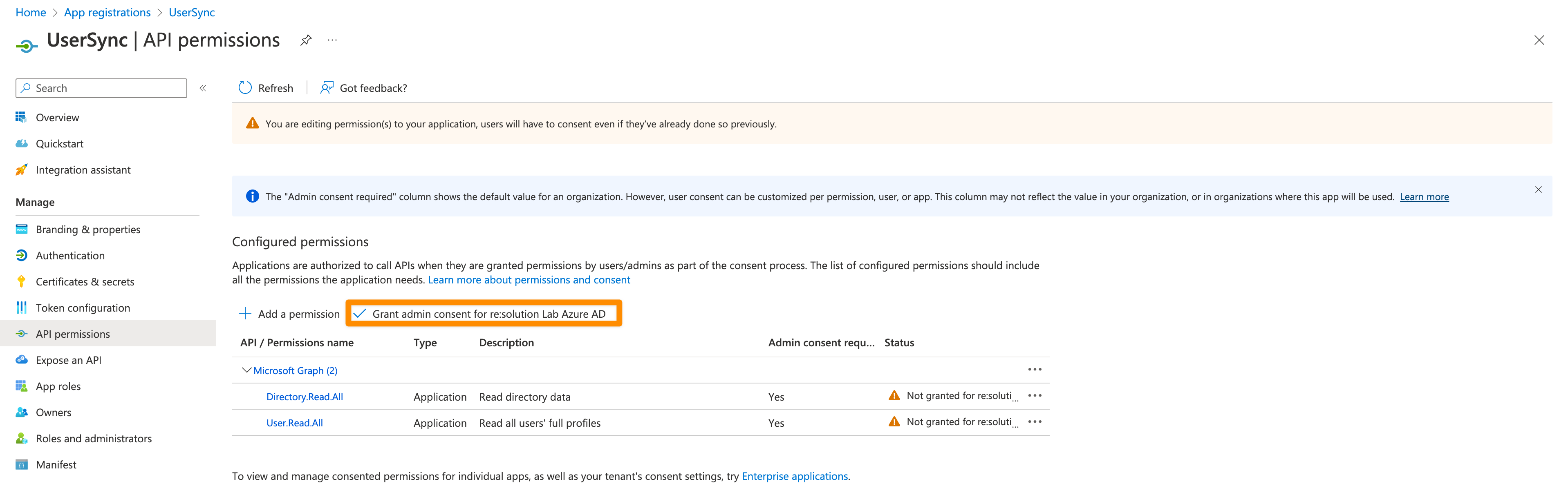Click the API permissions sidebar icon

[x=21, y=334]
